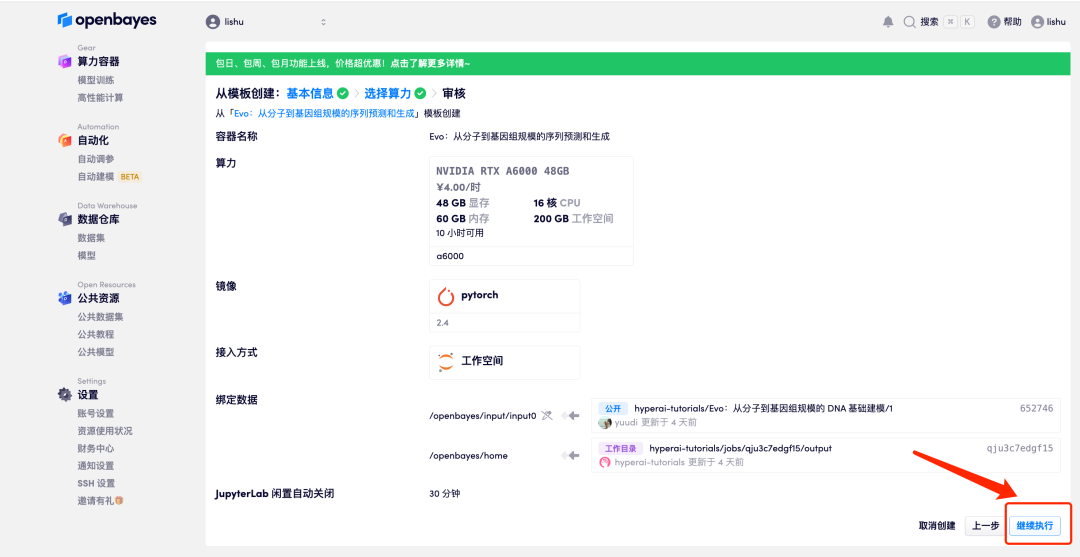Viewport: 1080px width, 557px height.
Task: Open 模型训练 in the sidebar
Action: [96, 80]
